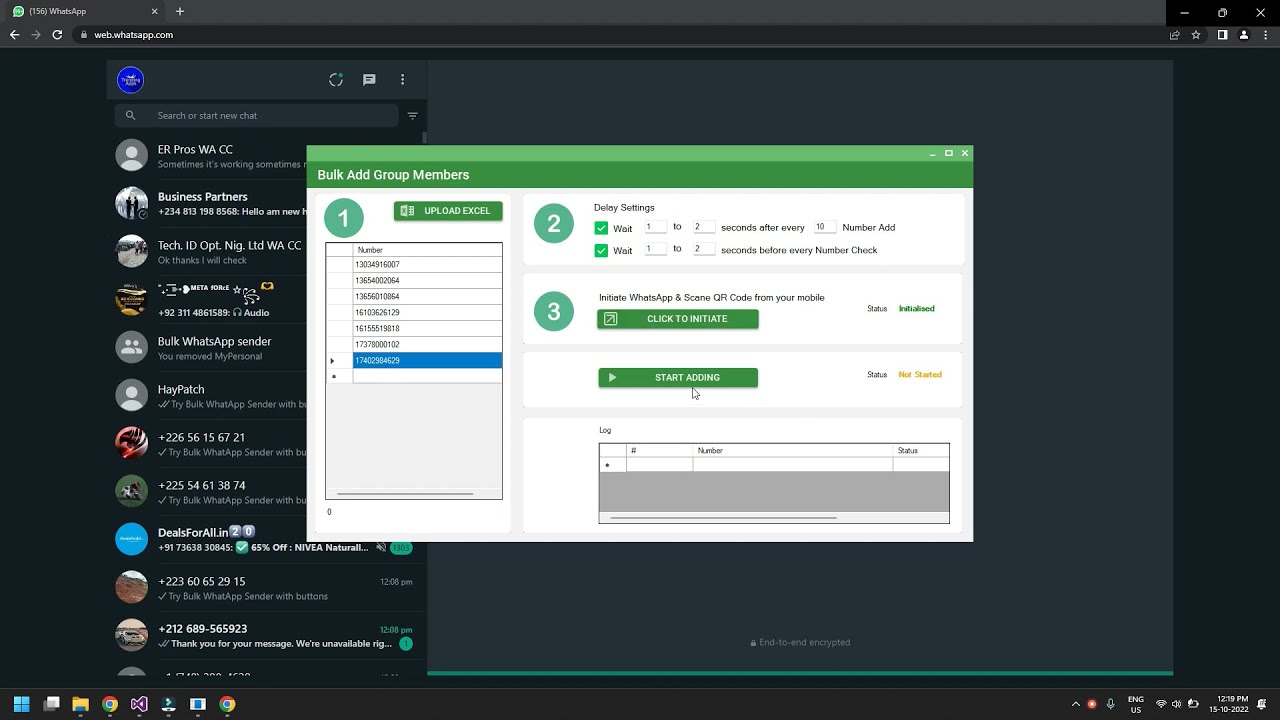This screenshot has width=1280, height=720.
Task: Click the Upload Excel button
Action: click(x=448, y=211)
